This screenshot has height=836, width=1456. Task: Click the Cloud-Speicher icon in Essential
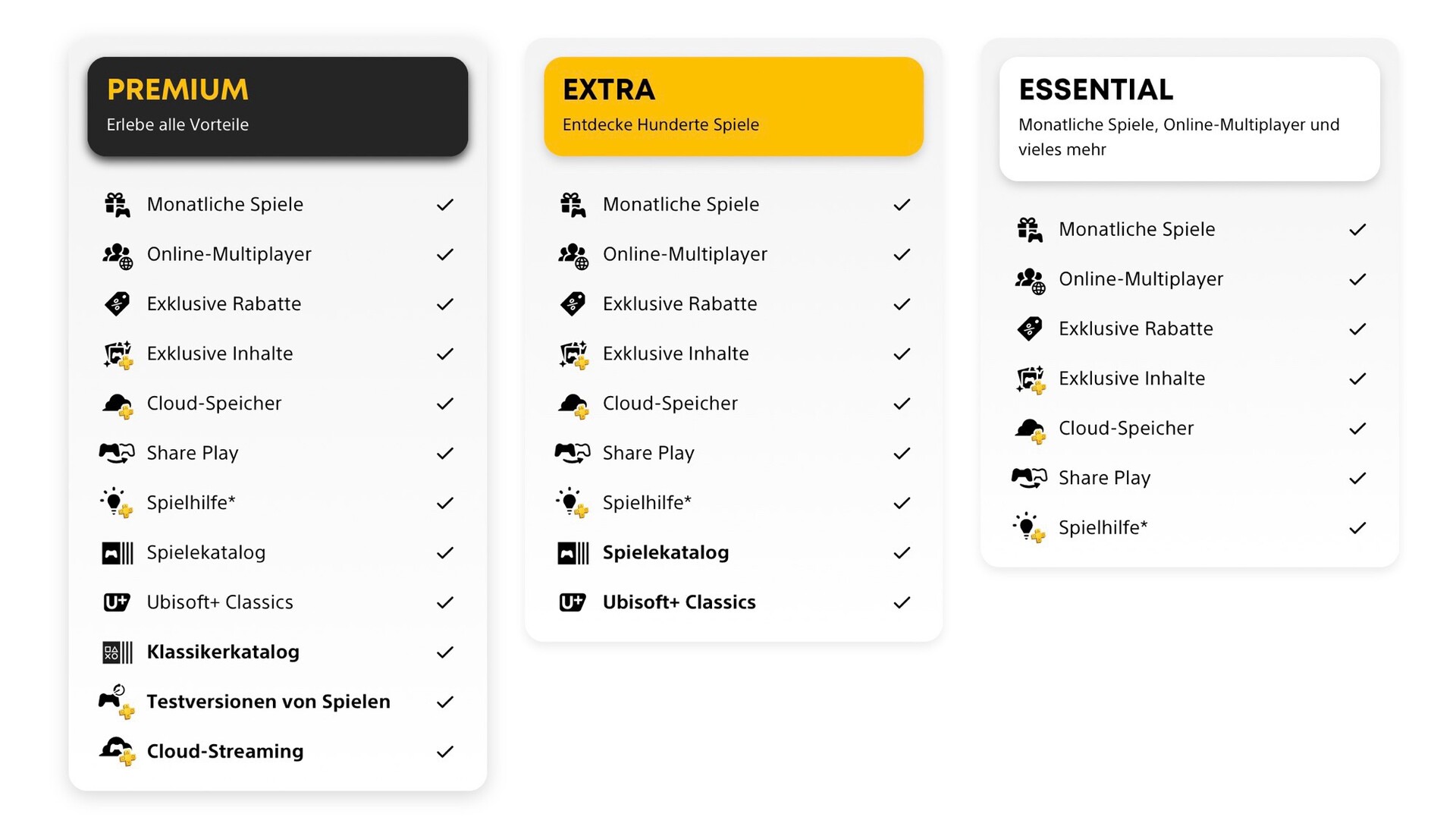(x=1030, y=429)
